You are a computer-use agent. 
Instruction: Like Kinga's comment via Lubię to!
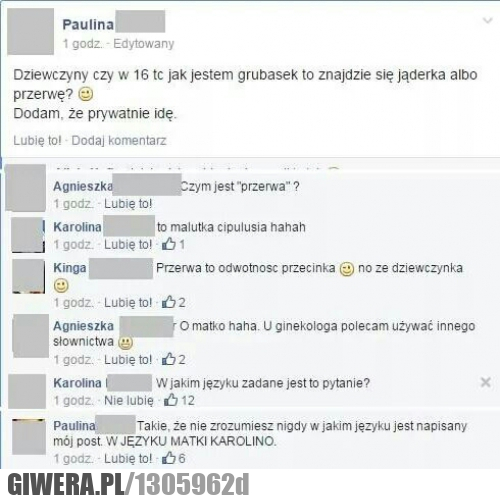[x=128, y=302]
